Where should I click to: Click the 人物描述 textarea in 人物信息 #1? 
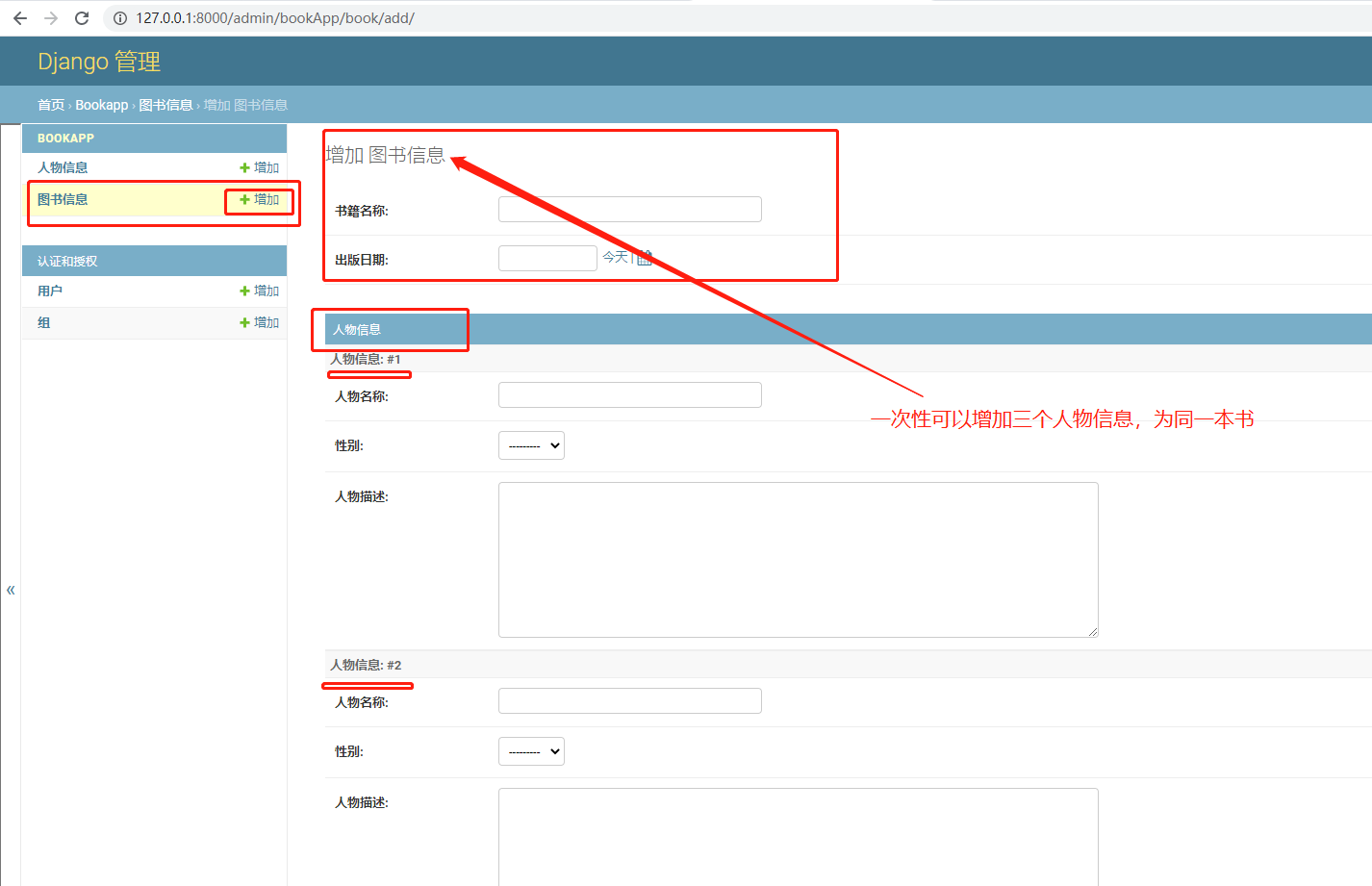pos(799,560)
